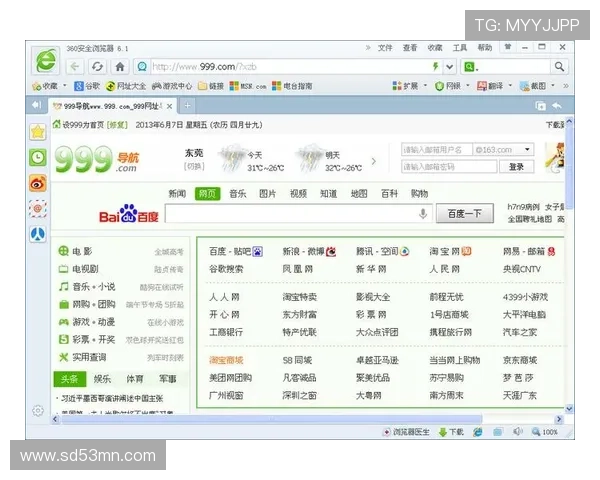Viewport: 600px width, 480px height.
Task: Open 游戏中心 bookmark
Action: coord(172,86)
